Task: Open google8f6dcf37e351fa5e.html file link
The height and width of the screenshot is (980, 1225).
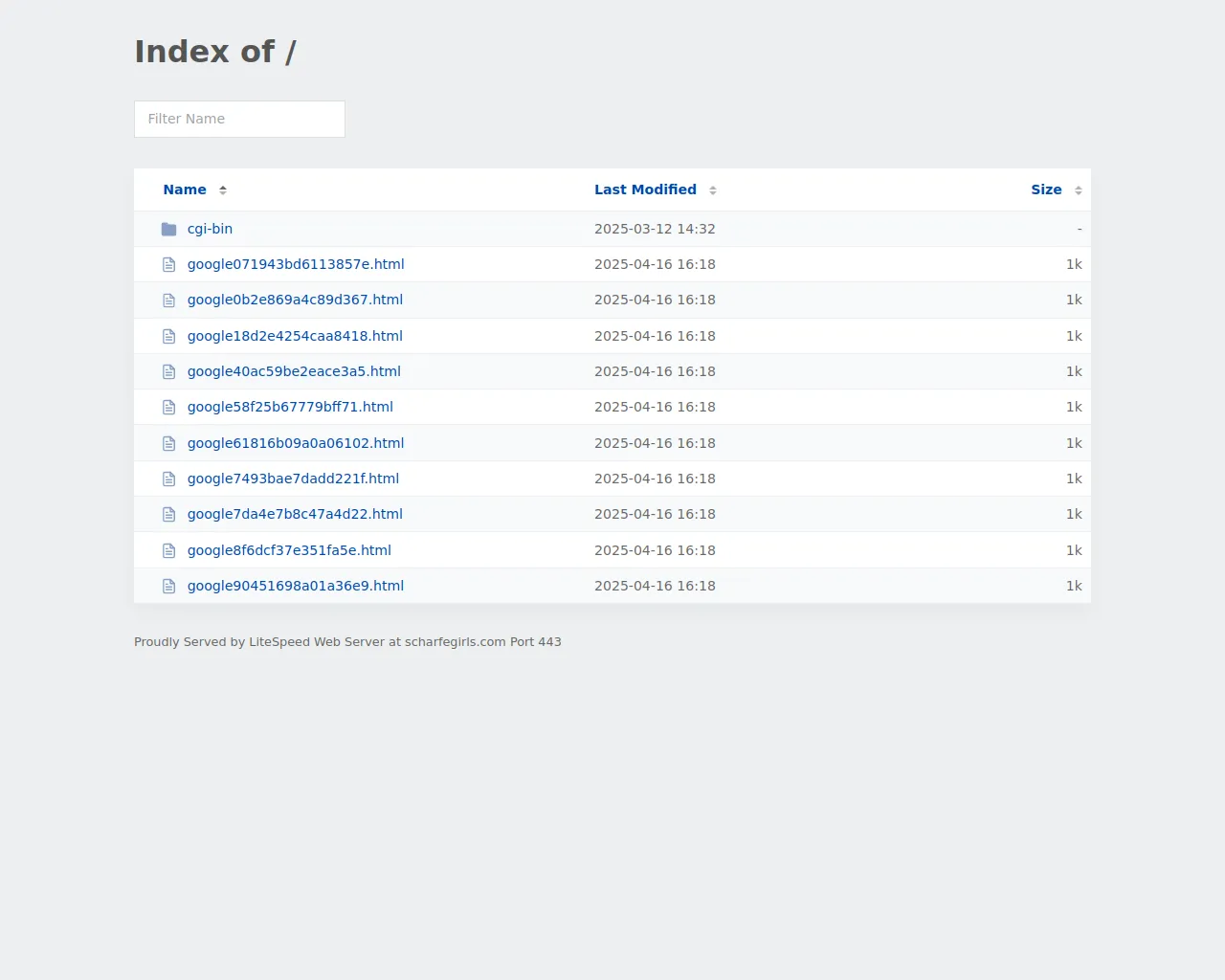Action: click(289, 550)
